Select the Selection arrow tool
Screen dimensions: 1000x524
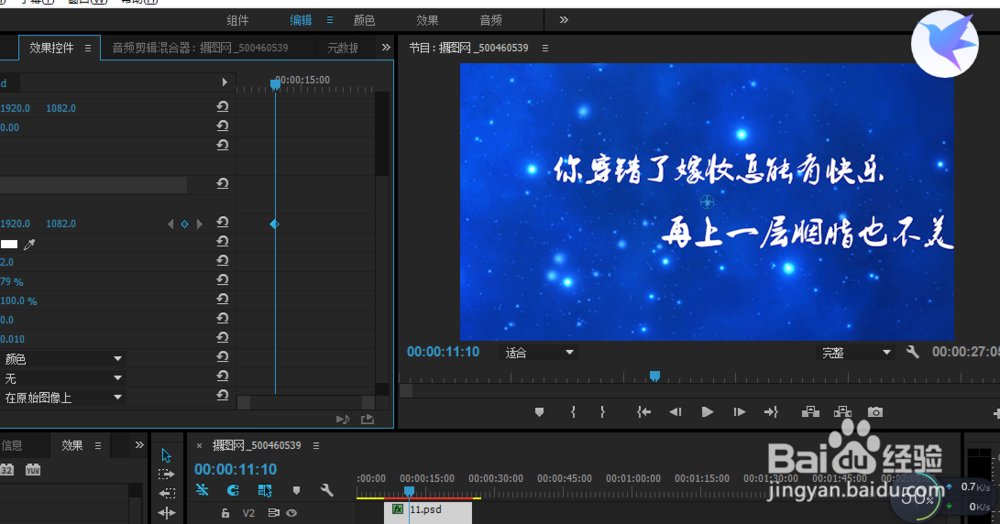(x=166, y=455)
